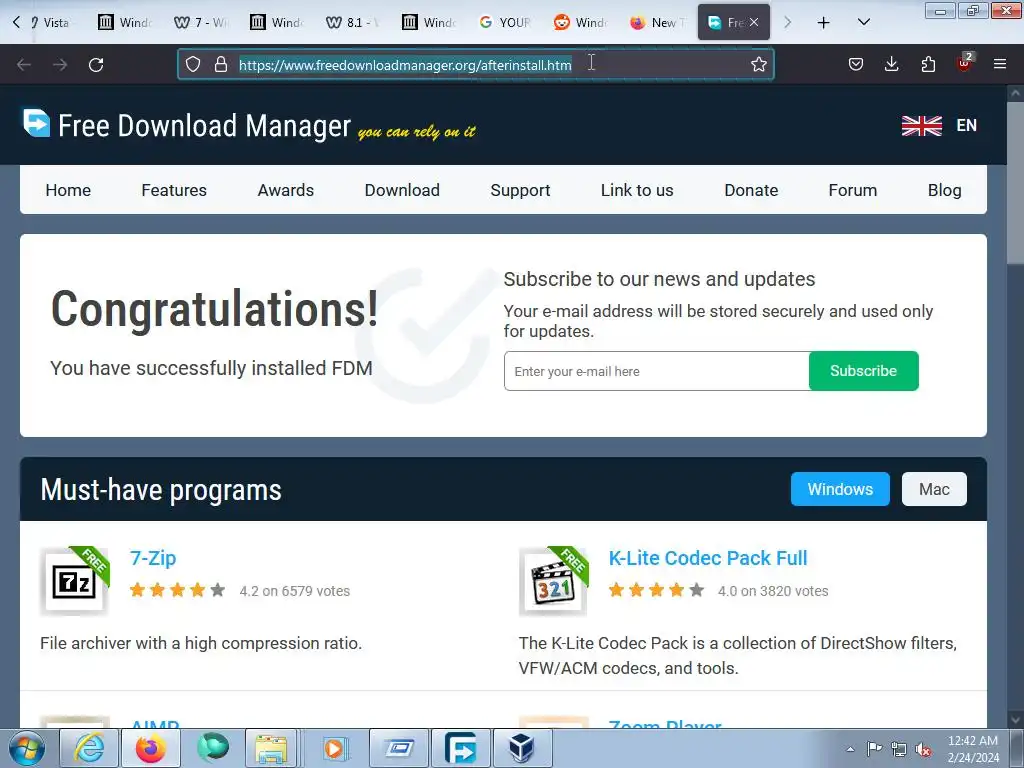Open the Awards menu item
Viewport: 1024px width, 768px height.
[x=285, y=190]
